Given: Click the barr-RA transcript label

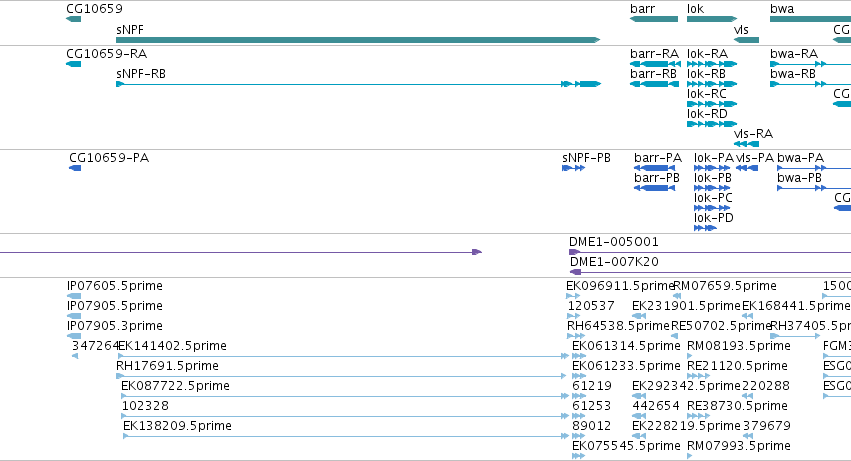Looking at the screenshot, I should click(655, 54).
